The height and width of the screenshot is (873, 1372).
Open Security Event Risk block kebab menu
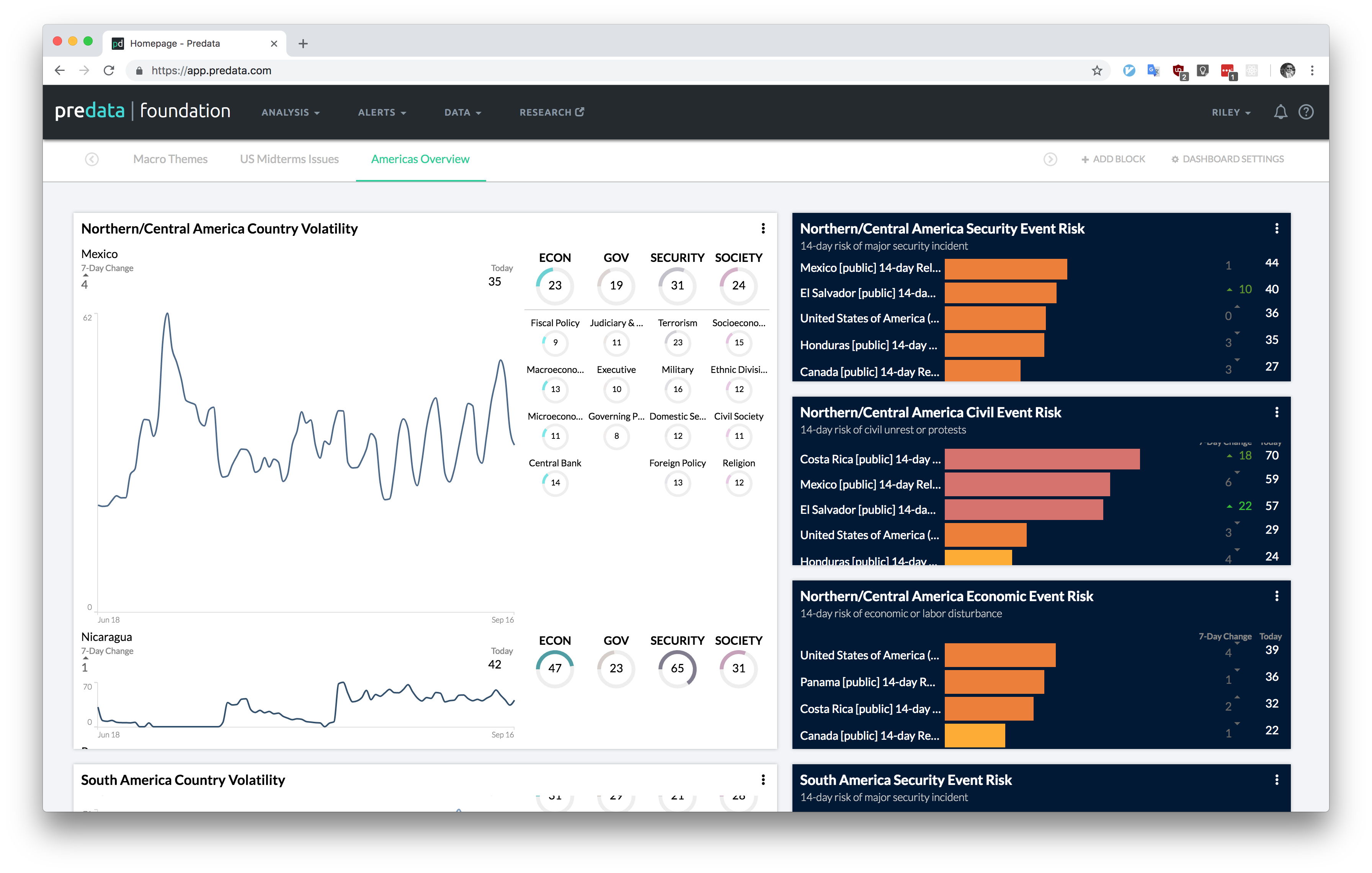pos(1276,229)
